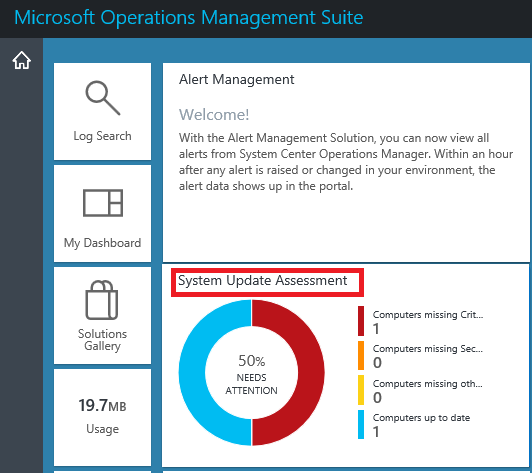Image resolution: width=532 pixels, height=473 pixels.
Task: Click the Alert Management description paragraph
Action: coord(346,162)
